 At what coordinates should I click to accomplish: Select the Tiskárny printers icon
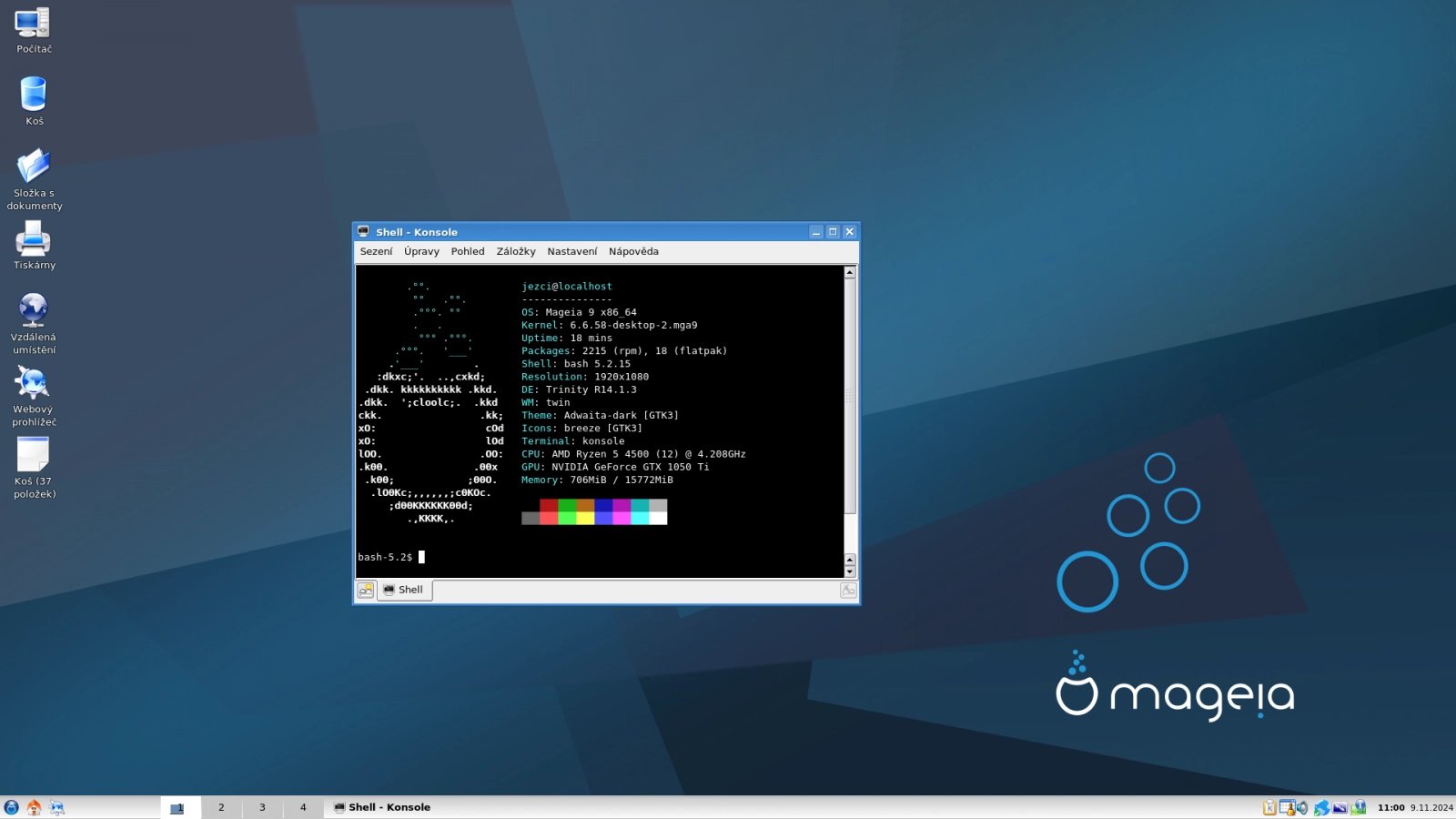[34, 247]
